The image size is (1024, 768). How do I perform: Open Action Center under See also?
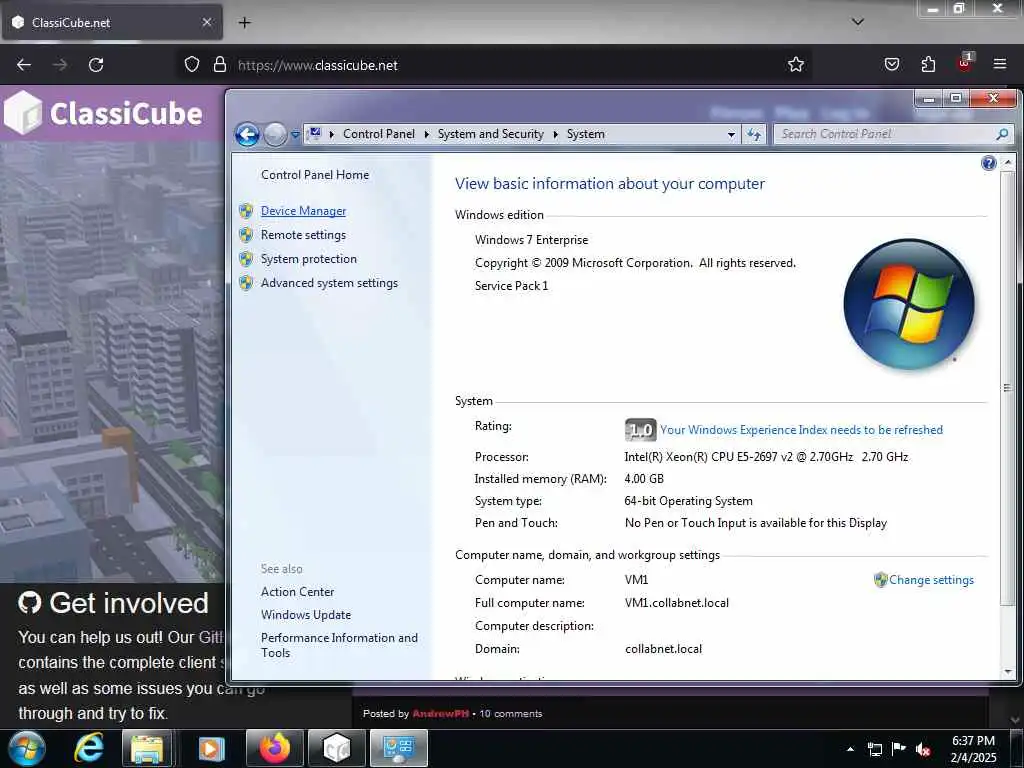[x=297, y=592]
